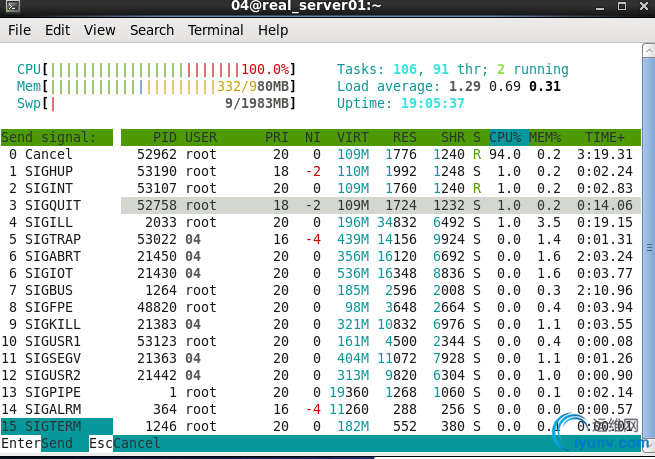Click the scrollbar up arrow
Screen dimensions: 655x459
click(x=649, y=51)
